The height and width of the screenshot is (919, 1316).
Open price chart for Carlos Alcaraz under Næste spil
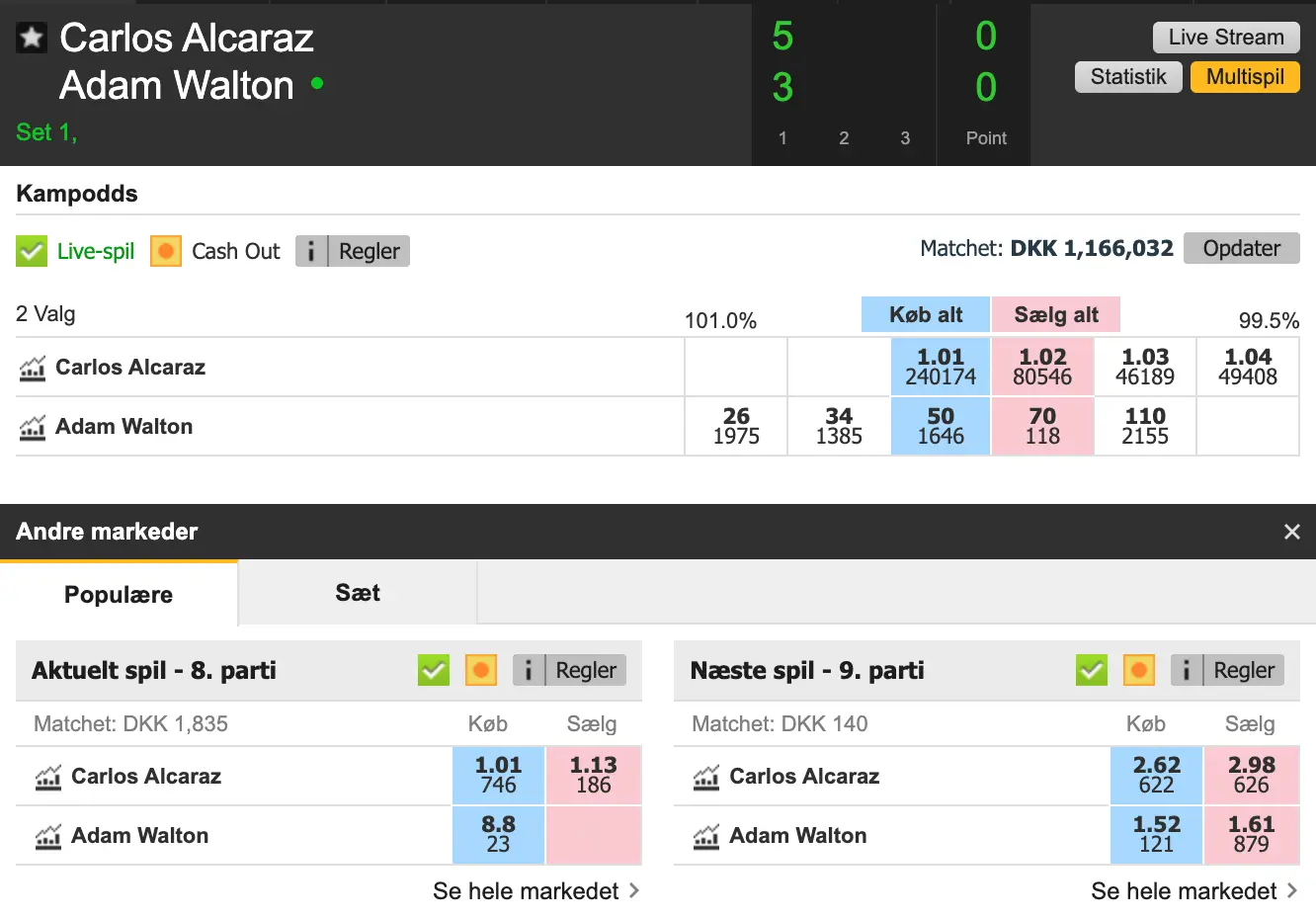(x=705, y=776)
